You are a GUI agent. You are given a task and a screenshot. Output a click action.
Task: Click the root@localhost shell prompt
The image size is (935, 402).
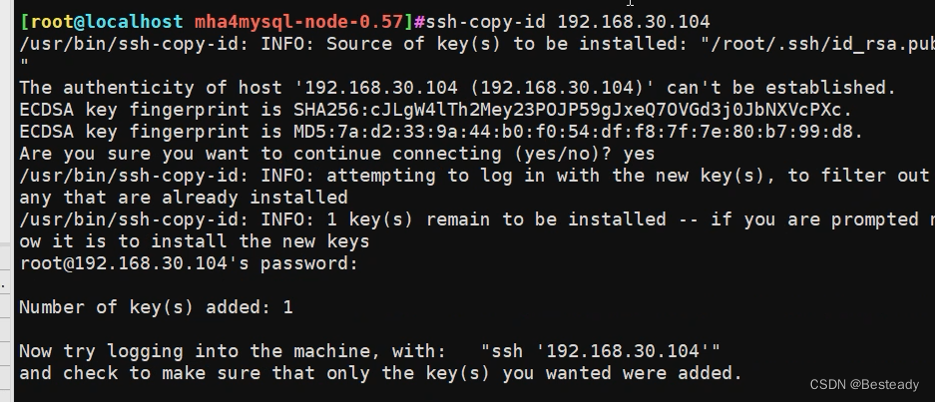pos(100,21)
